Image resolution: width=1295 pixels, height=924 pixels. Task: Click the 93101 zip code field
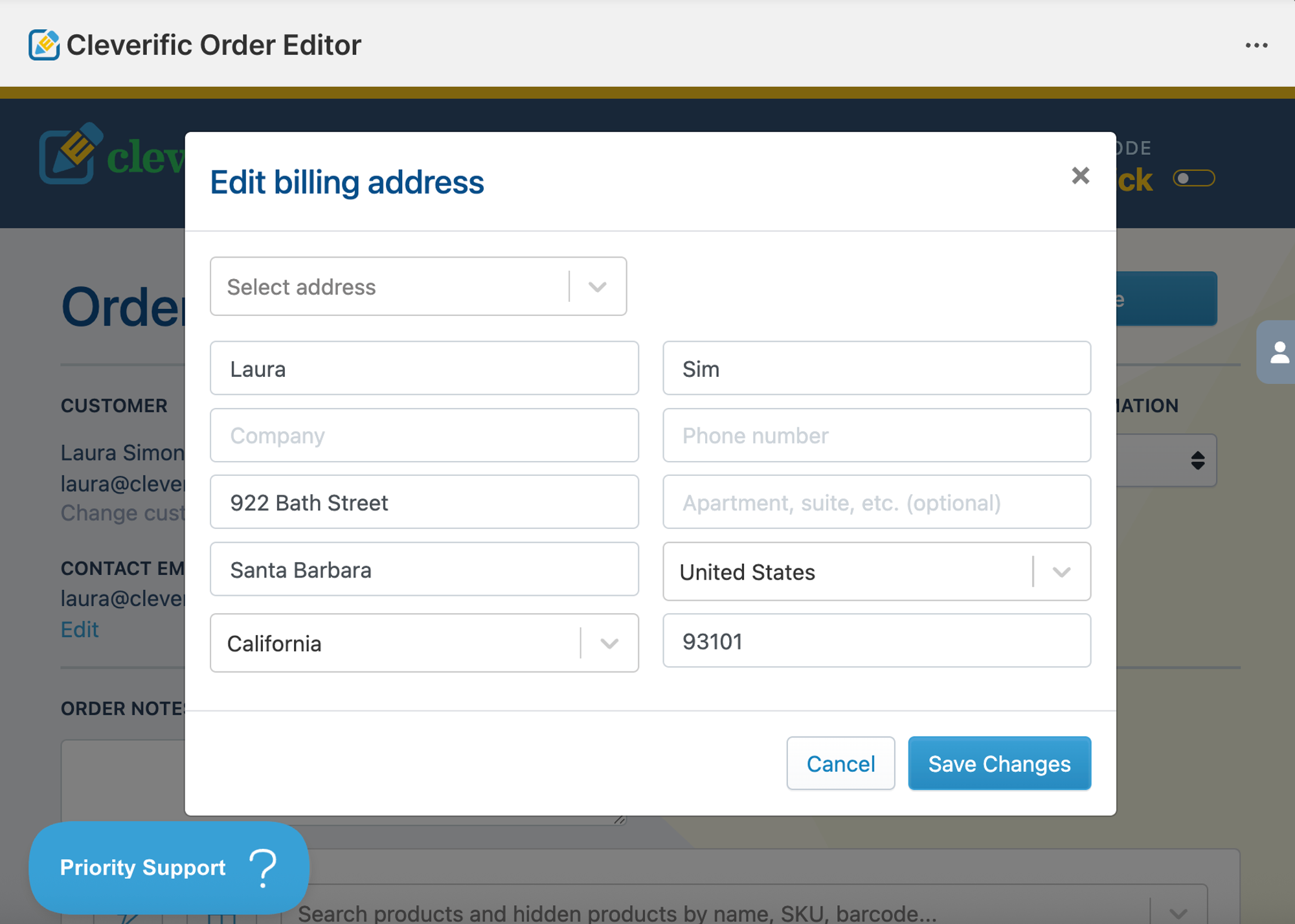coord(876,641)
